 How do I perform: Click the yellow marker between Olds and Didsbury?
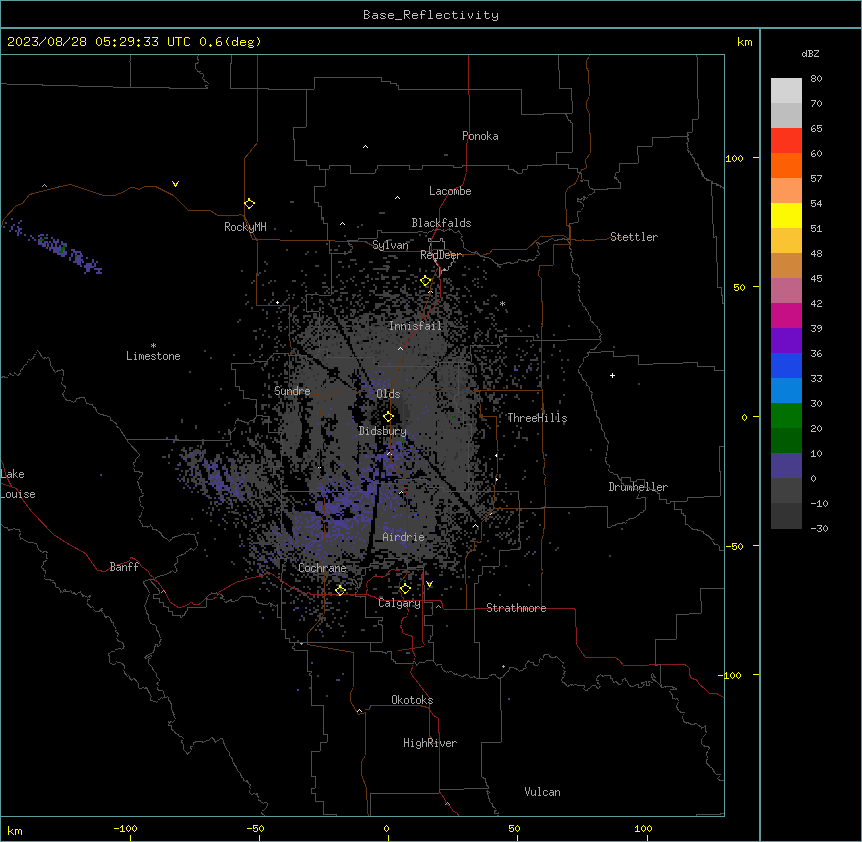coord(388,417)
